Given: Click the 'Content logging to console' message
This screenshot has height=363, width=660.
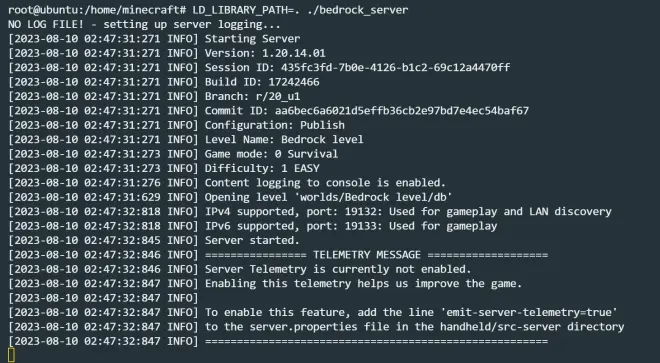Looking at the screenshot, I should click(325, 183).
